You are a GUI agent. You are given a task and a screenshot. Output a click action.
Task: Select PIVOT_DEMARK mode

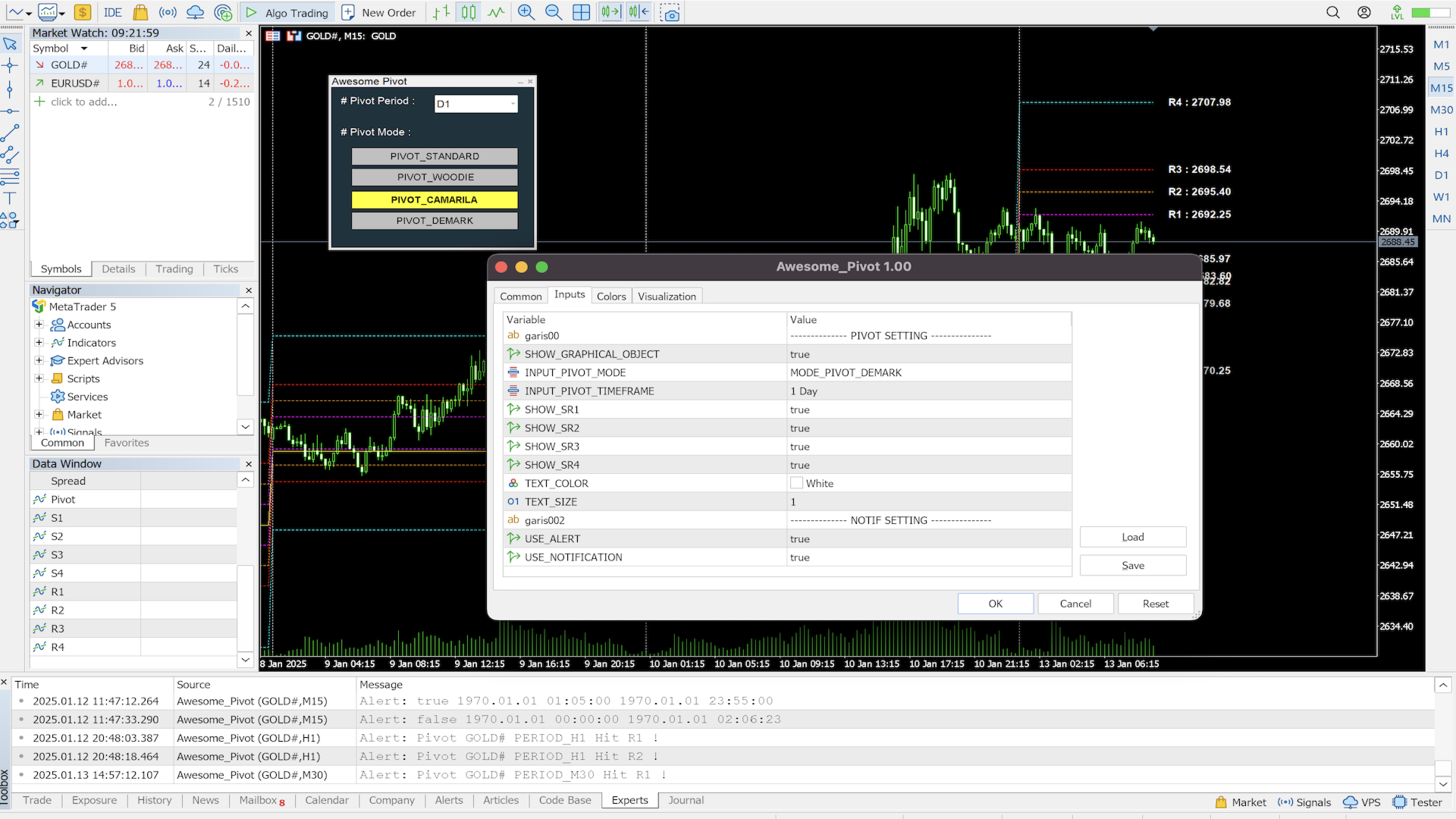(x=435, y=221)
